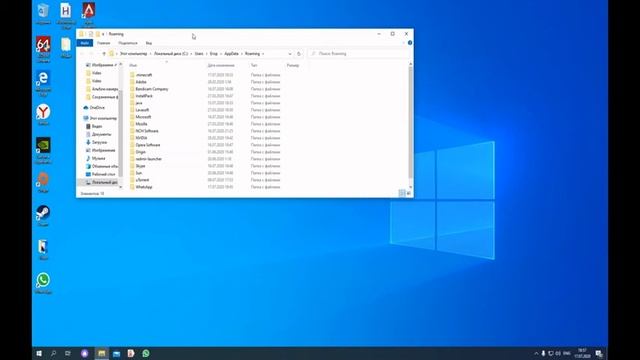Open the Поделиться ribbon tab
Screen dimensions: 640x360
[128, 43]
